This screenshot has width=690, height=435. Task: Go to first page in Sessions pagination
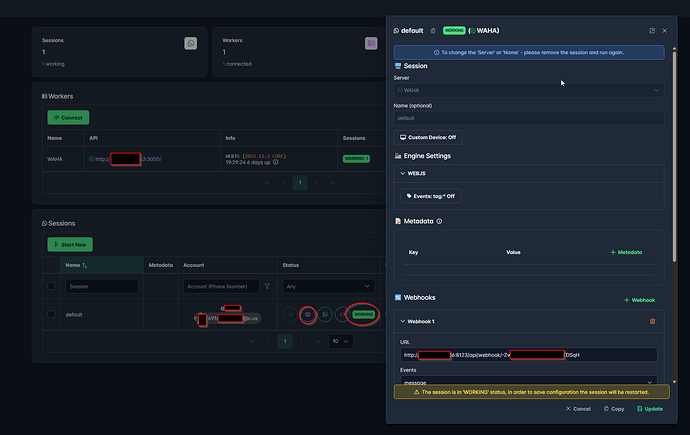click(252, 341)
